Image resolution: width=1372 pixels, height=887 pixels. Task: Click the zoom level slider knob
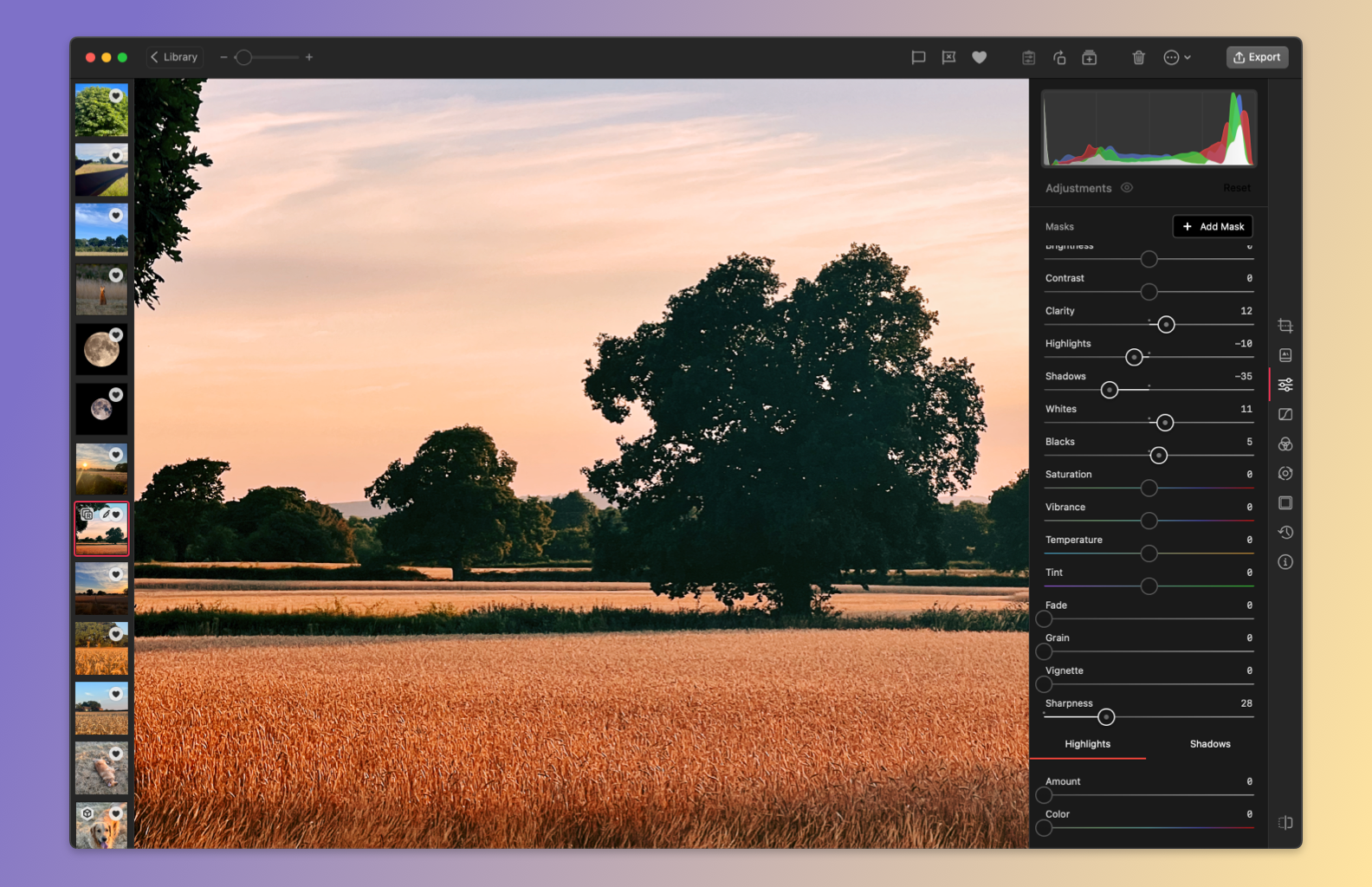[x=244, y=57]
